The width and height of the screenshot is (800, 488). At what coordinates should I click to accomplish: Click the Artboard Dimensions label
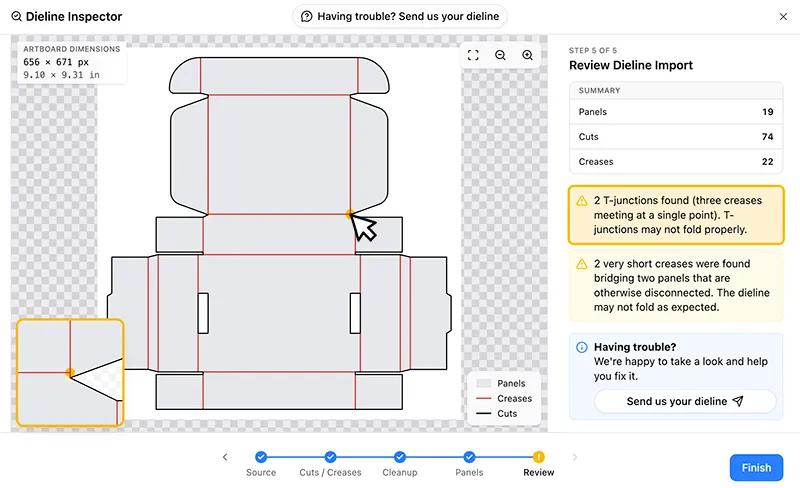(x=71, y=49)
